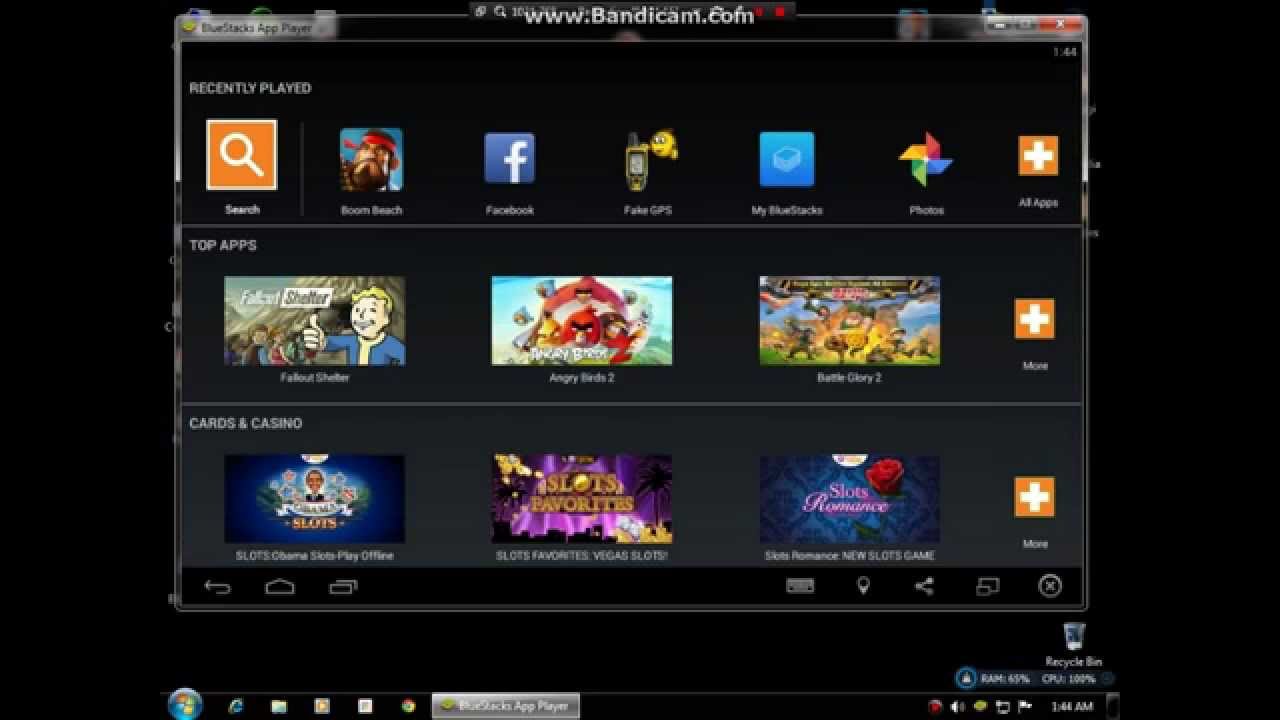Open Slots Favorites Vegas Slots thumbnail
The image size is (1280, 720).
[x=582, y=499]
